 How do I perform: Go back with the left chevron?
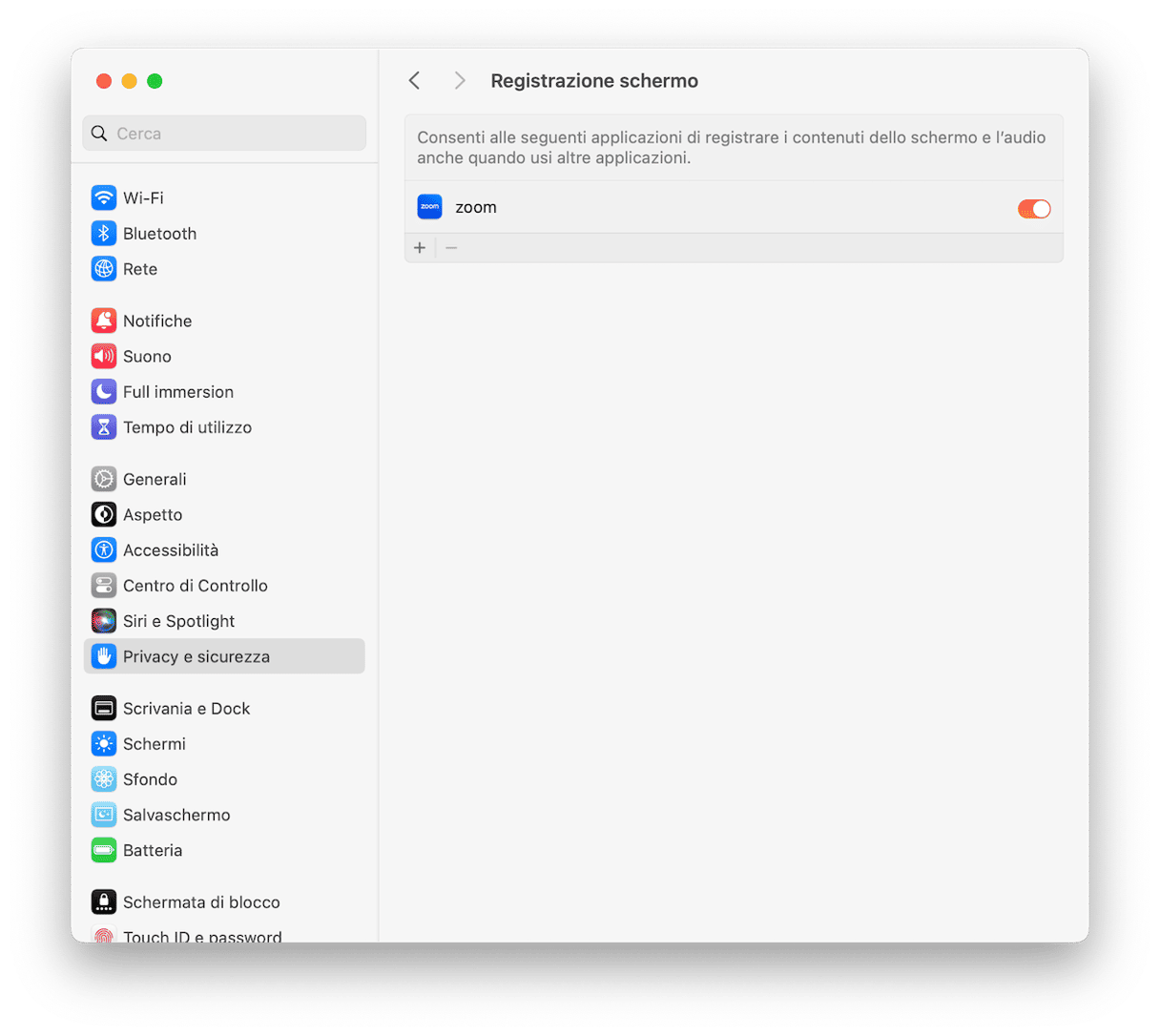[414, 81]
